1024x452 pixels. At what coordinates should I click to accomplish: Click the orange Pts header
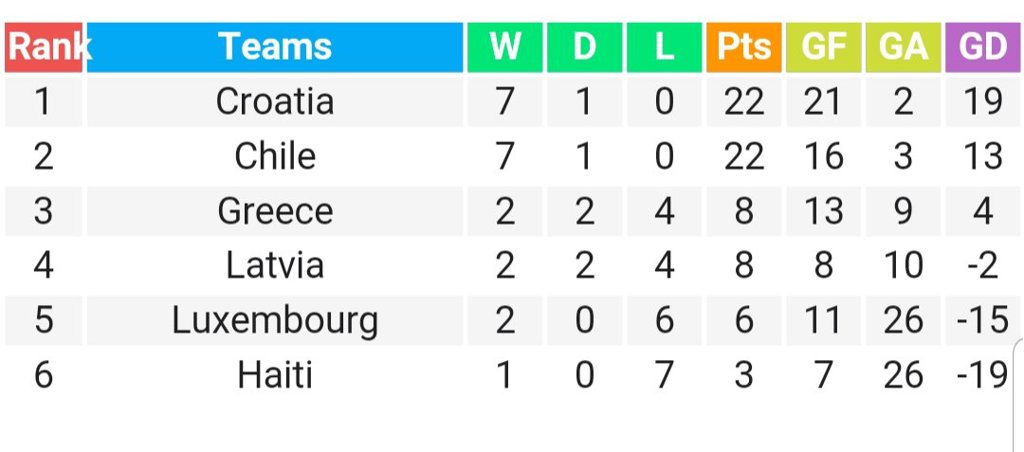pyautogui.click(x=744, y=47)
